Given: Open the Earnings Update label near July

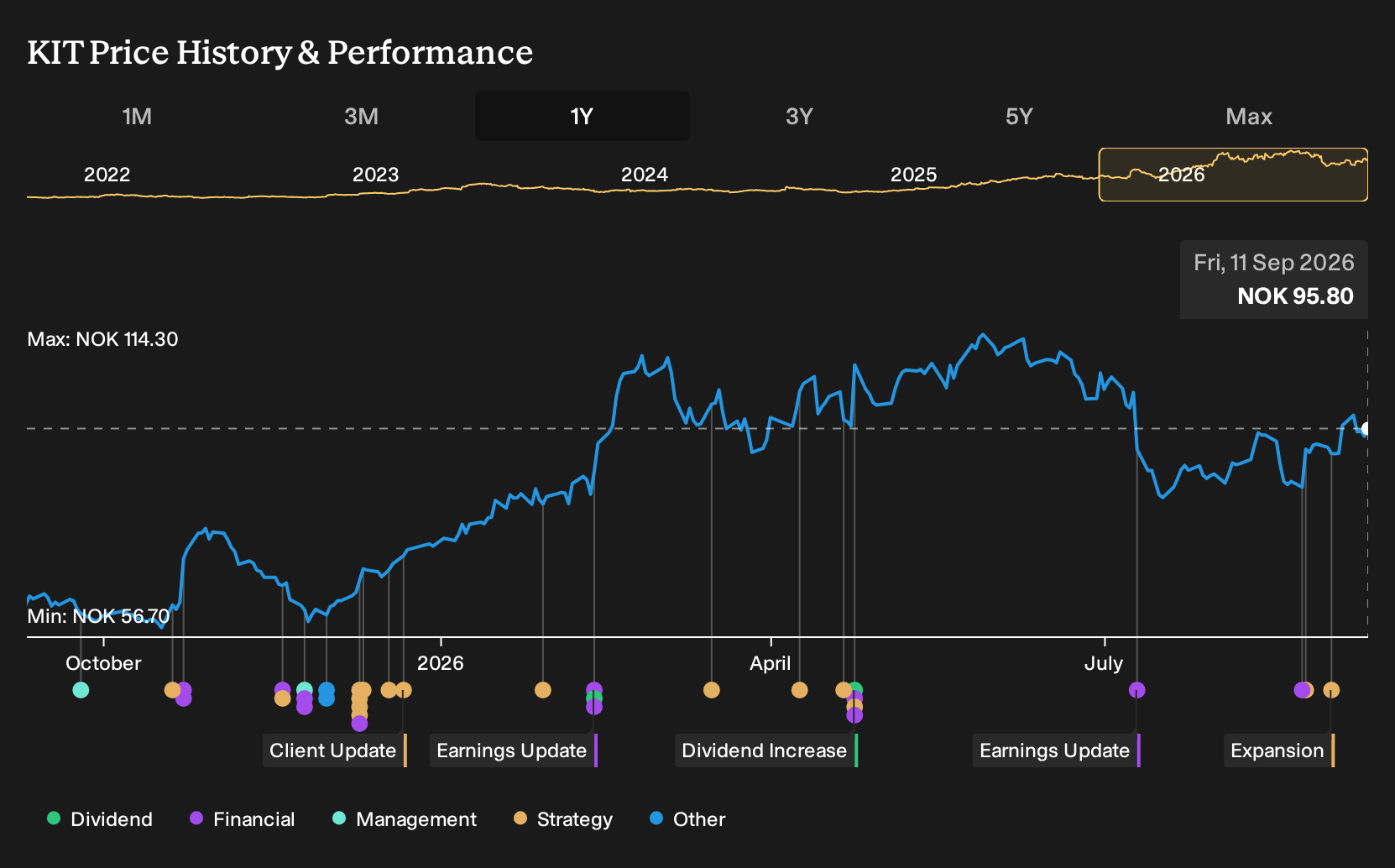Looking at the screenshot, I should click(1057, 750).
